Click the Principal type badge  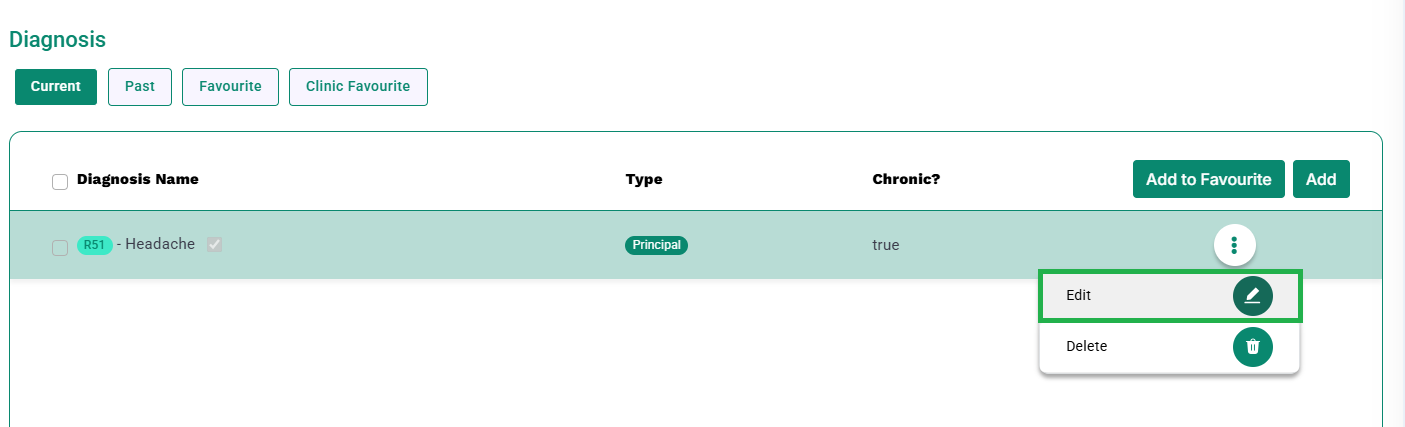click(x=656, y=245)
